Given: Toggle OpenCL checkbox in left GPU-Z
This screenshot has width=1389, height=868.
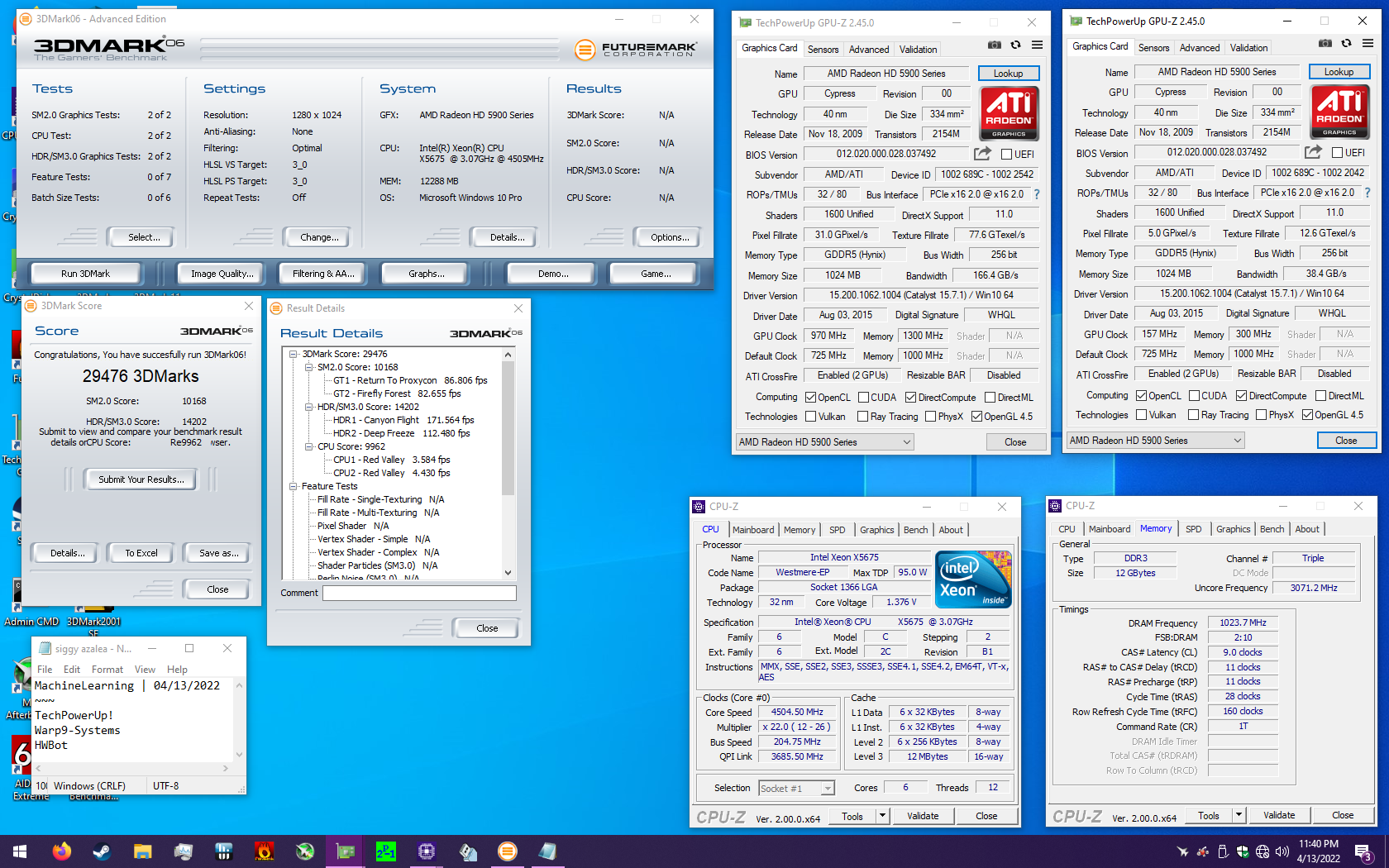Looking at the screenshot, I should coord(811,398).
